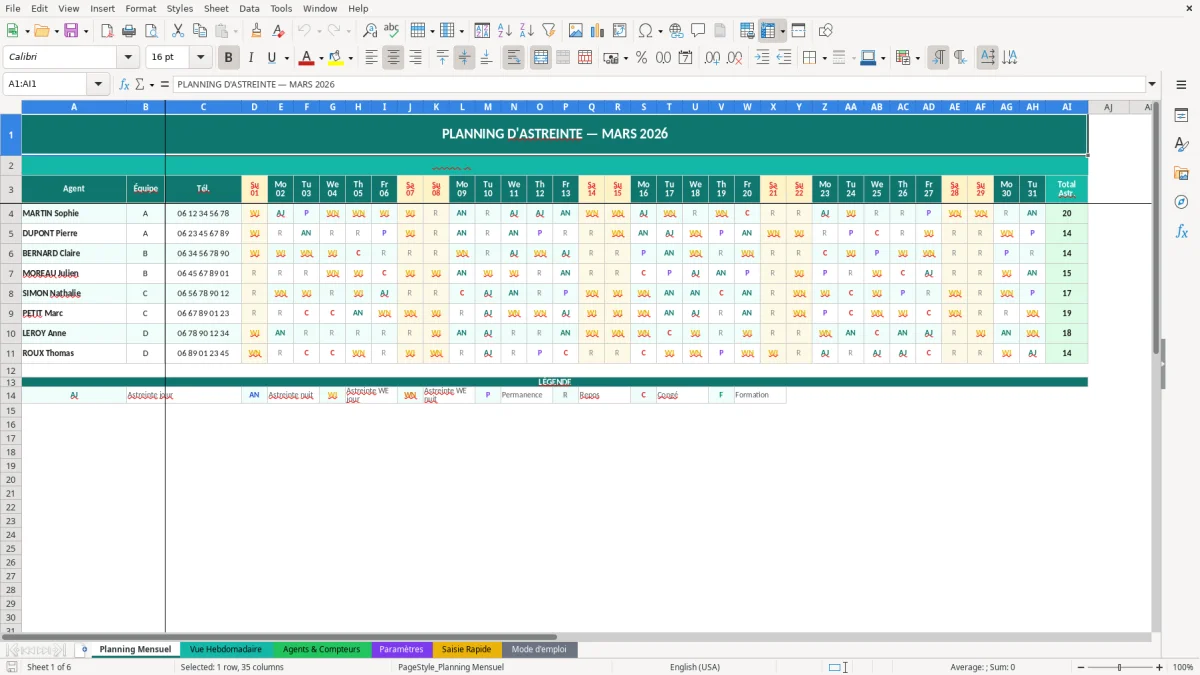
Task: Click the Print icon
Action: [x=129, y=31]
